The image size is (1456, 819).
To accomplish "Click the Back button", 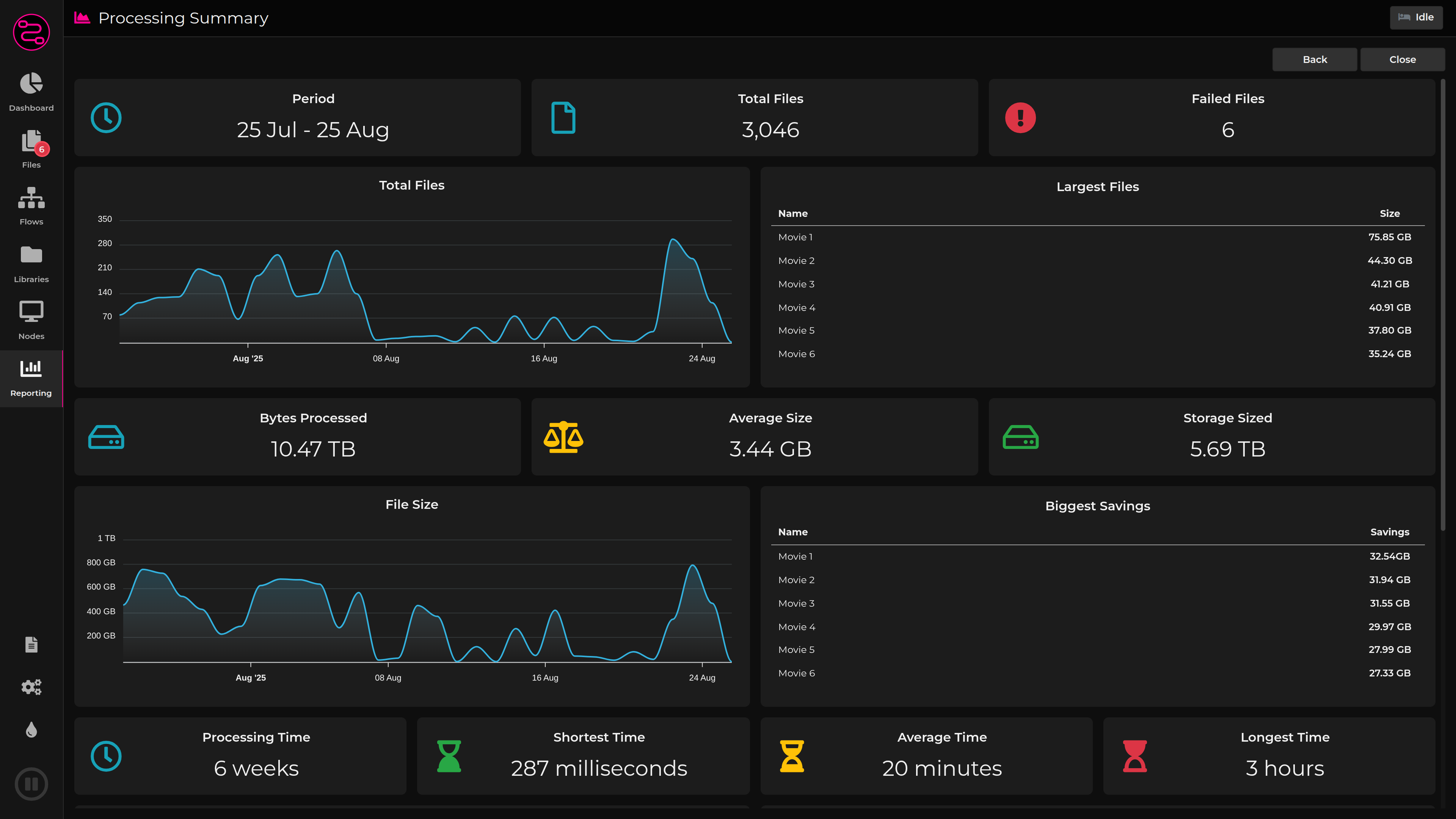I will point(1314,60).
